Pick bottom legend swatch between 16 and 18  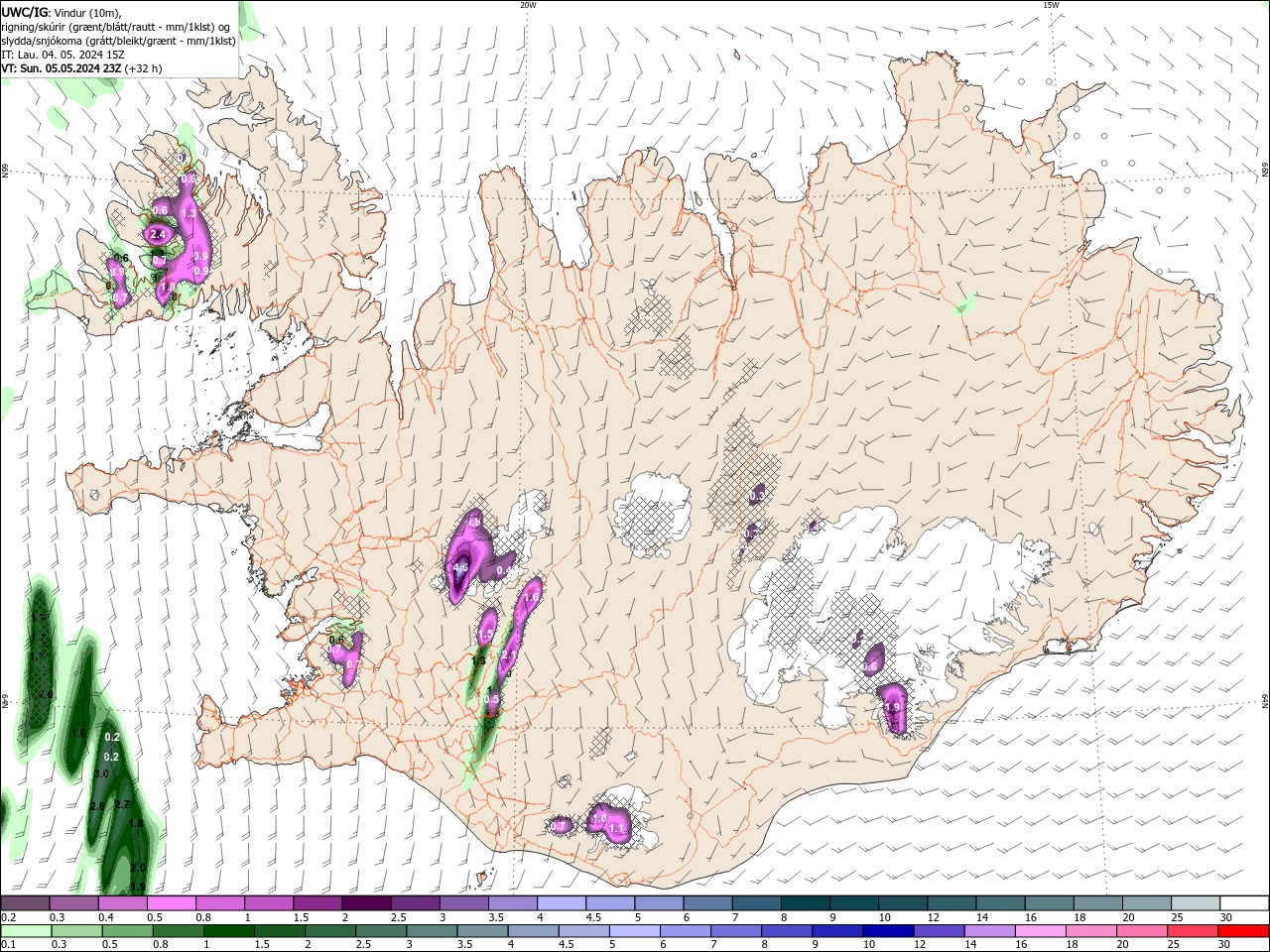click(x=1040, y=931)
